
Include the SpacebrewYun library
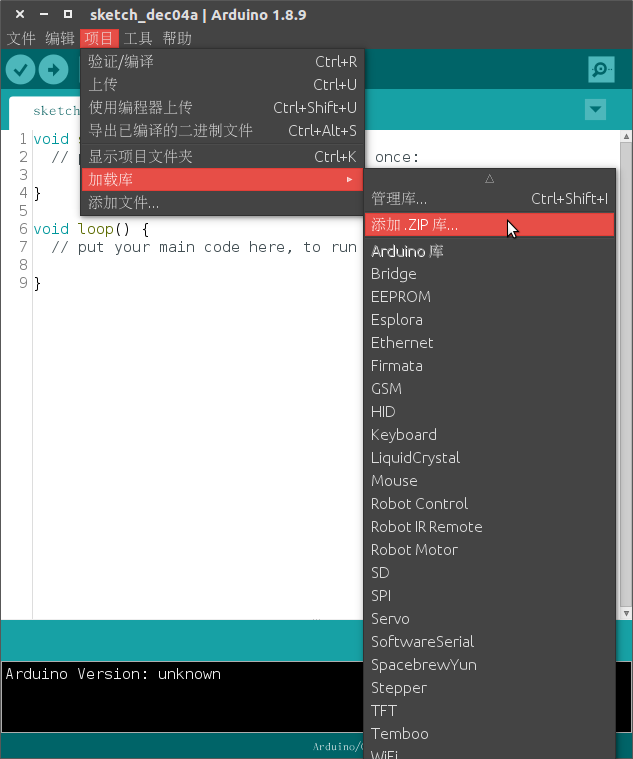[x=489, y=665]
